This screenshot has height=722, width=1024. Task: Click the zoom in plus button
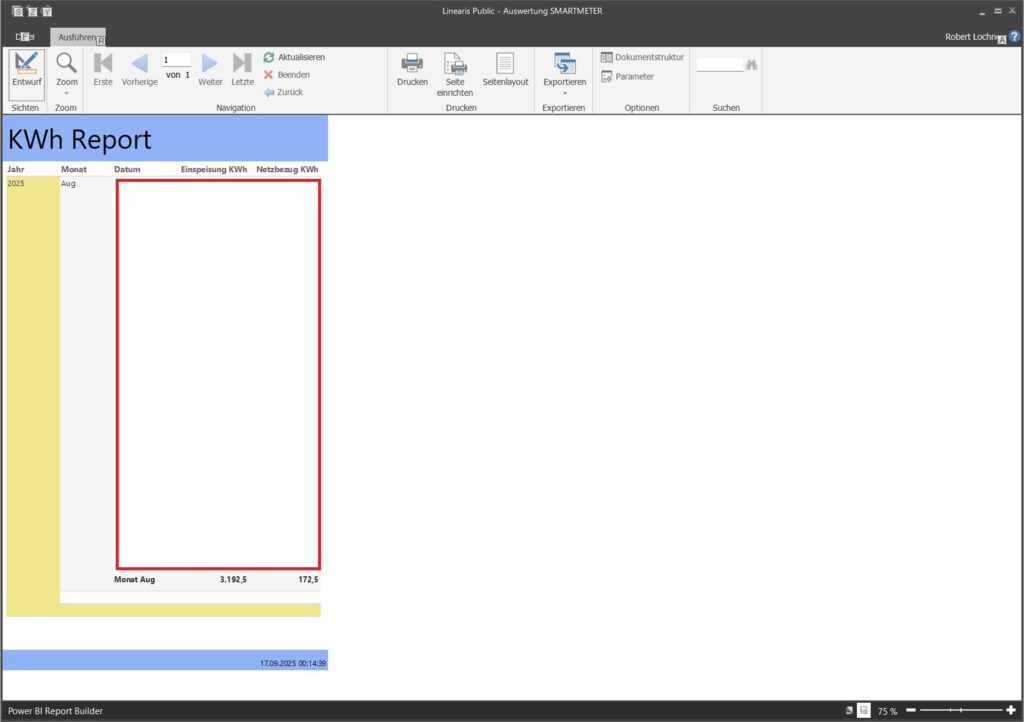pyautogui.click(x=1011, y=710)
